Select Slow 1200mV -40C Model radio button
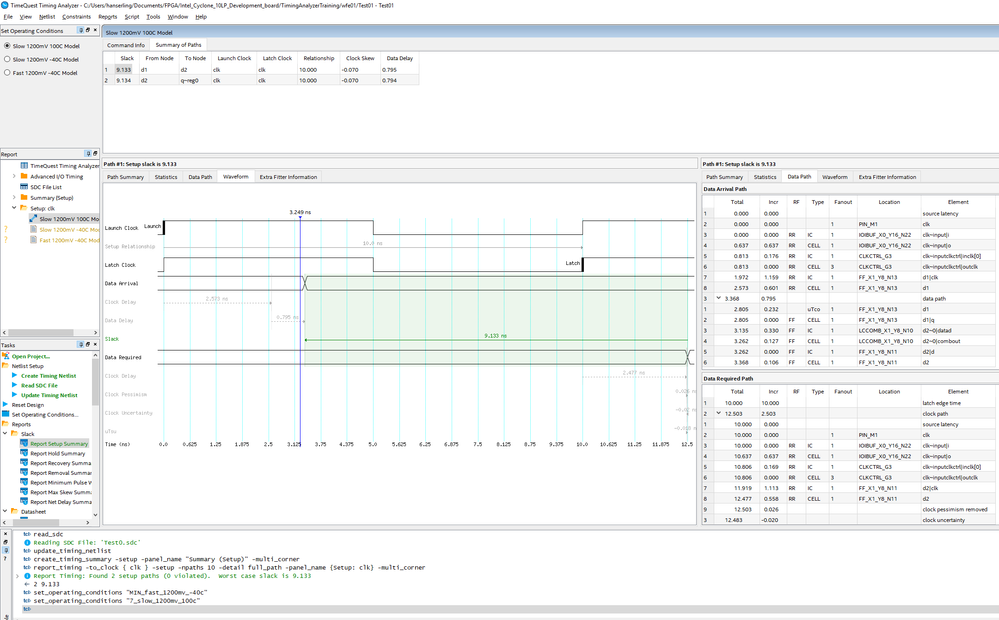The width and height of the screenshot is (999, 620). (x=6, y=59)
